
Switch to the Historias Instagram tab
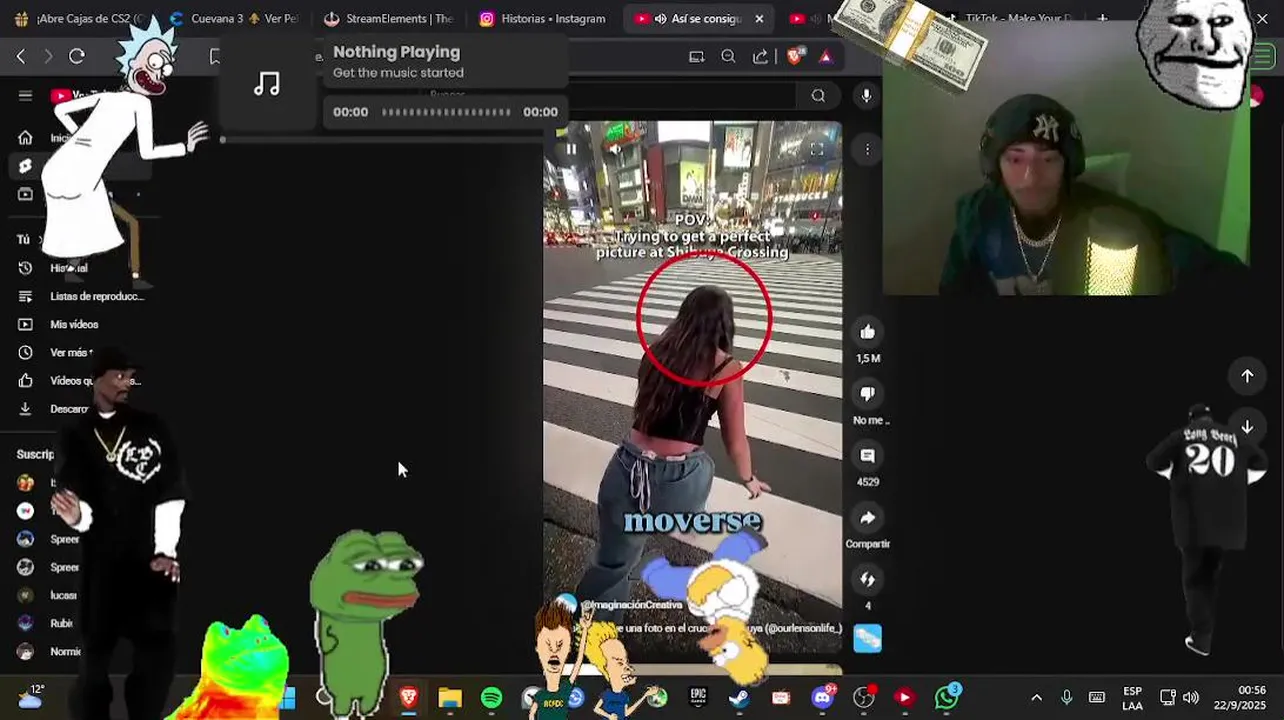click(x=542, y=18)
